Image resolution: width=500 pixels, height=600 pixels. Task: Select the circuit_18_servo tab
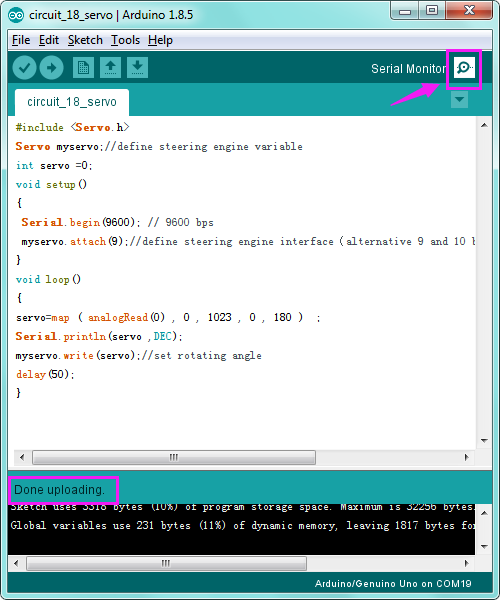72,102
